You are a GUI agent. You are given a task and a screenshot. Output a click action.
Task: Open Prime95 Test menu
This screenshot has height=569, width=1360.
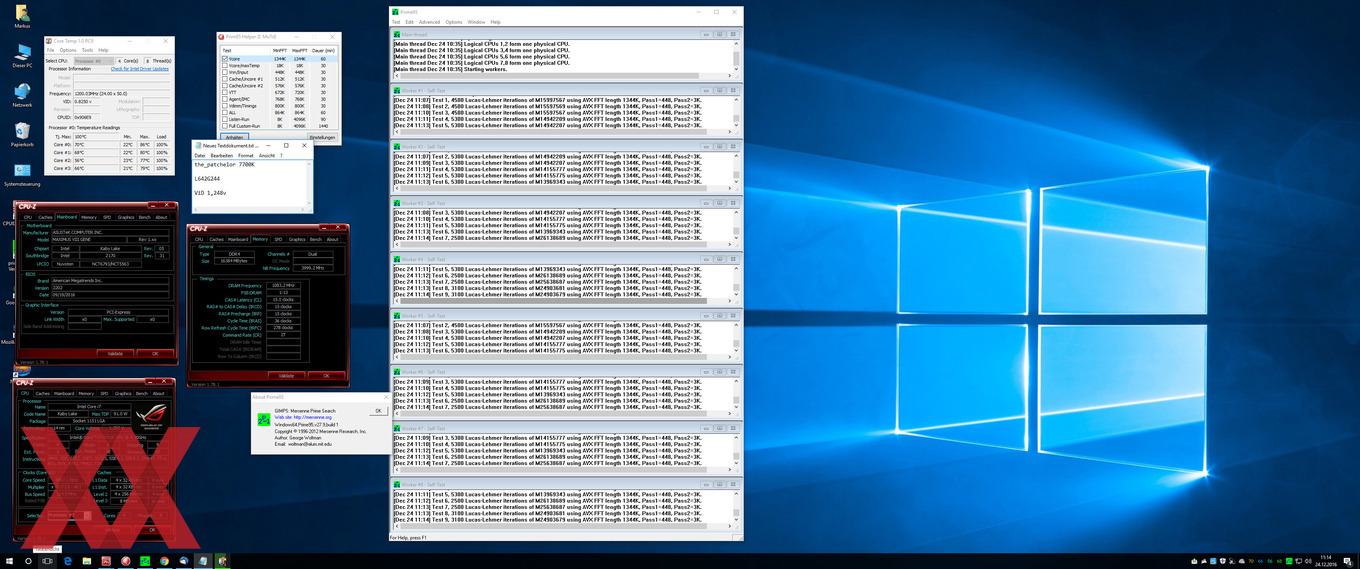coord(396,21)
